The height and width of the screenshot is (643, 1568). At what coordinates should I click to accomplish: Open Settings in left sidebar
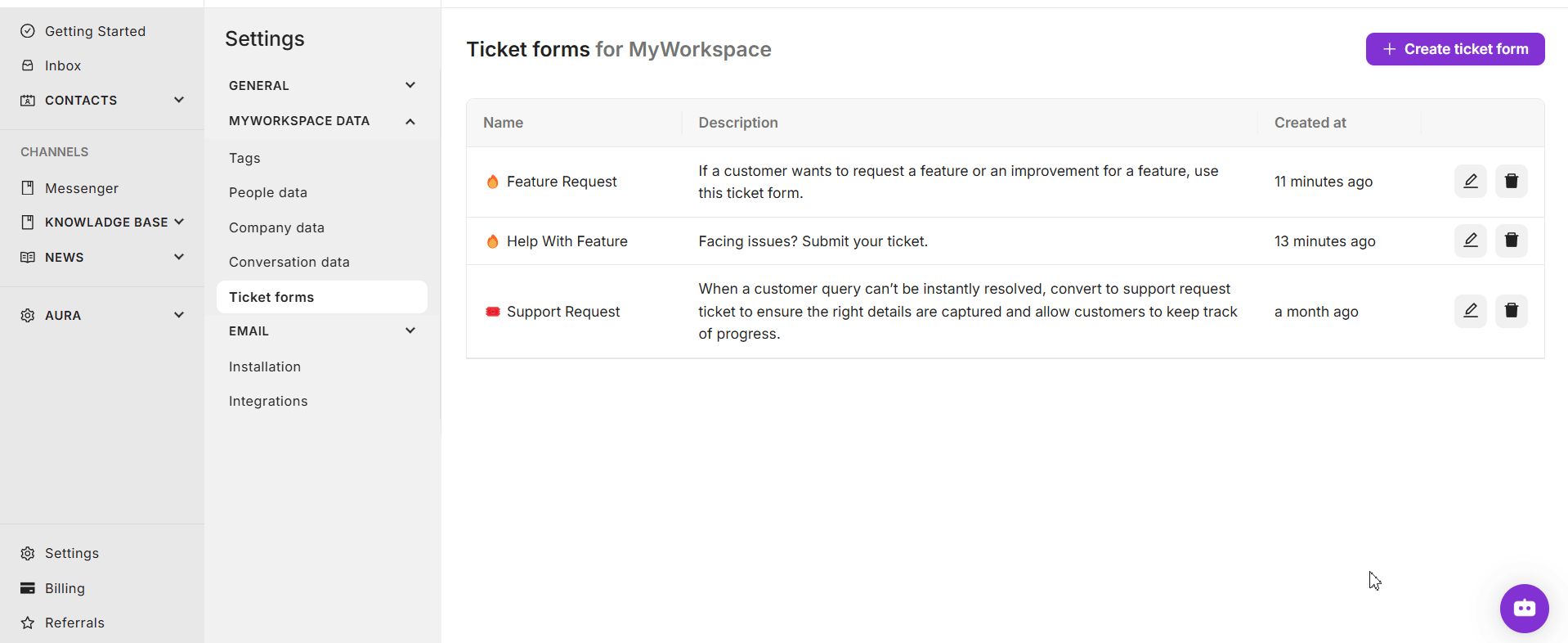click(x=72, y=553)
